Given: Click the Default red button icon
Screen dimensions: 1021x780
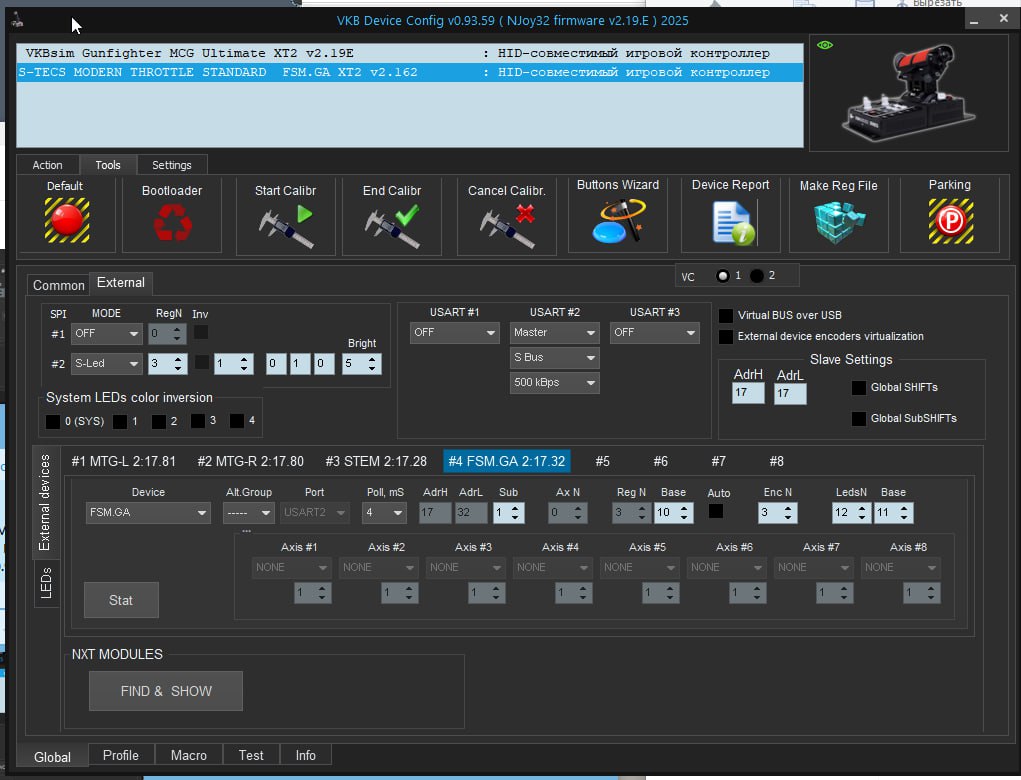Looking at the screenshot, I should coord(66,220).
